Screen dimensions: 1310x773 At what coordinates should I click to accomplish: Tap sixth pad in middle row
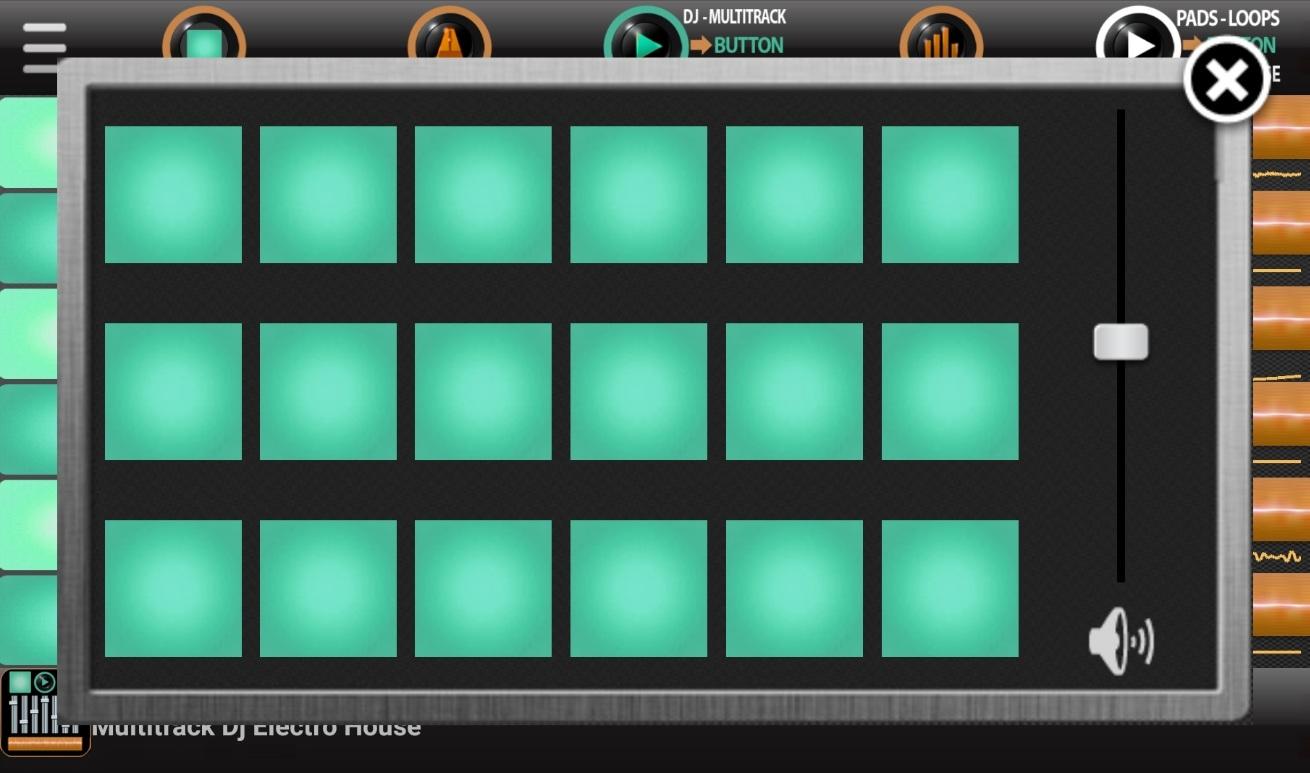pyautogui.click(x=950, y=391)
